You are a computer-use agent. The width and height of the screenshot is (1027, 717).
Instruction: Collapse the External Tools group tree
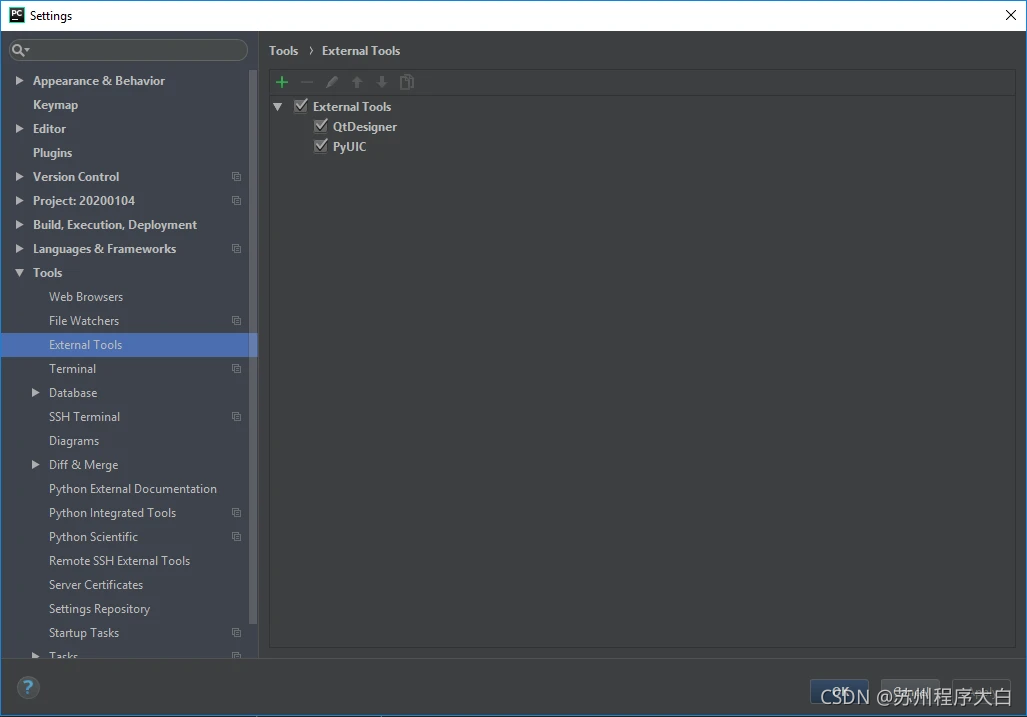[x=278, y=106]
